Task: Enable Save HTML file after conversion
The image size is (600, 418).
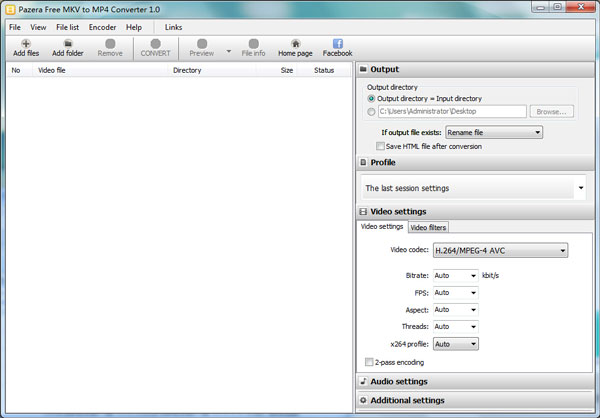Action: 380,146
